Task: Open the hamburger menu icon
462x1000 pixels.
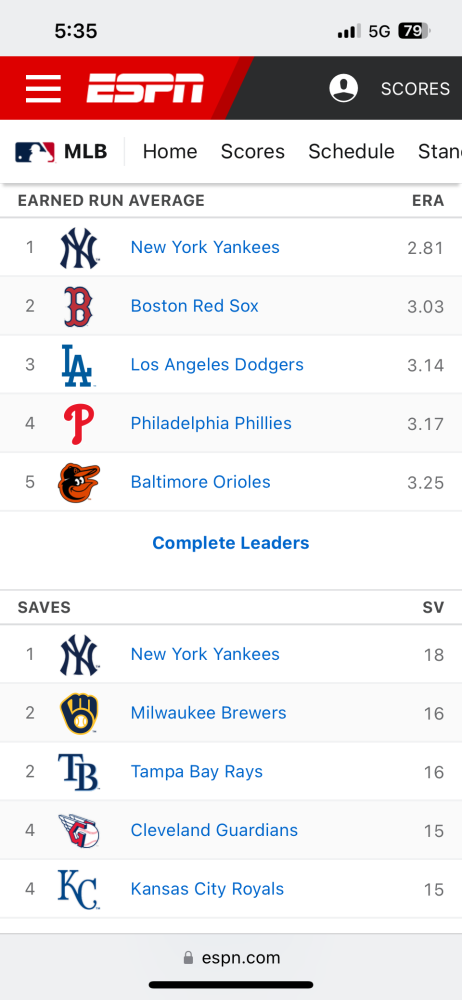Action: point(43,88)
